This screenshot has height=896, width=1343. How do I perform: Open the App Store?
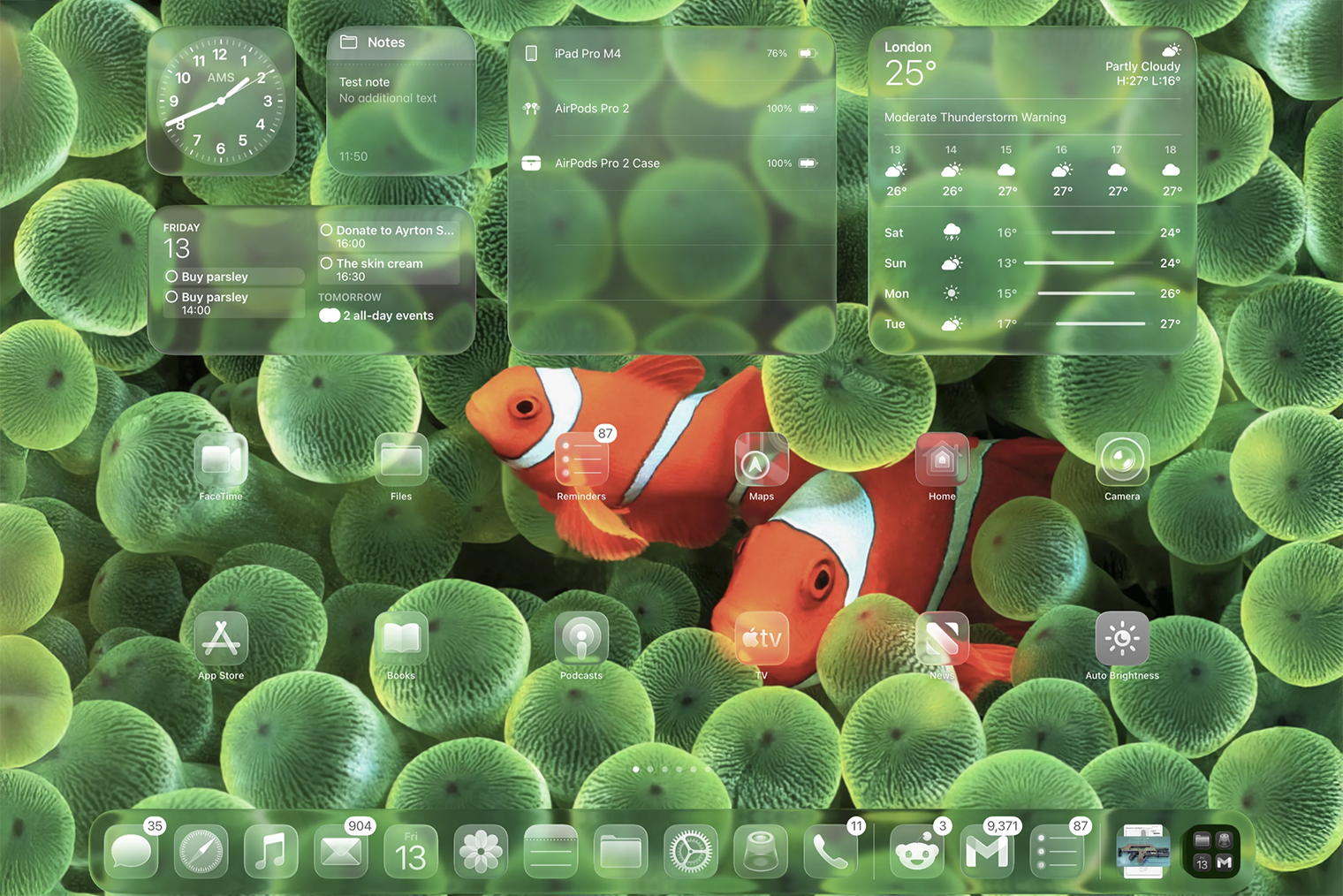tap(221, 638)
